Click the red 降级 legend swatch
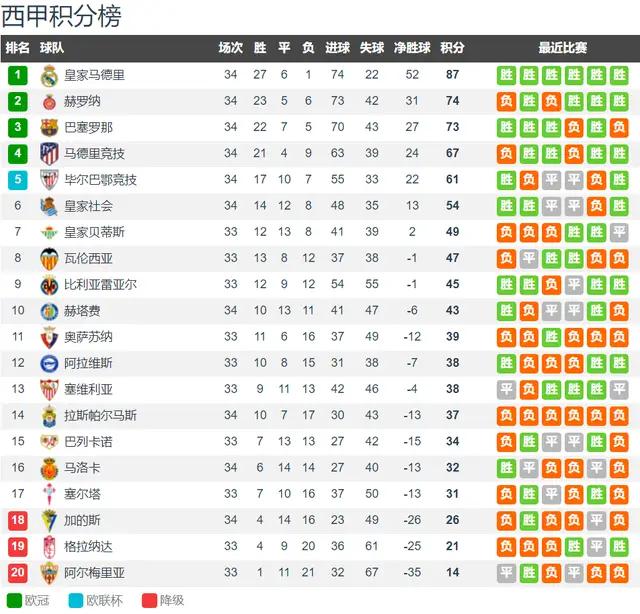The width and height of the screenshot is (640, 614). tap(149, 601)
